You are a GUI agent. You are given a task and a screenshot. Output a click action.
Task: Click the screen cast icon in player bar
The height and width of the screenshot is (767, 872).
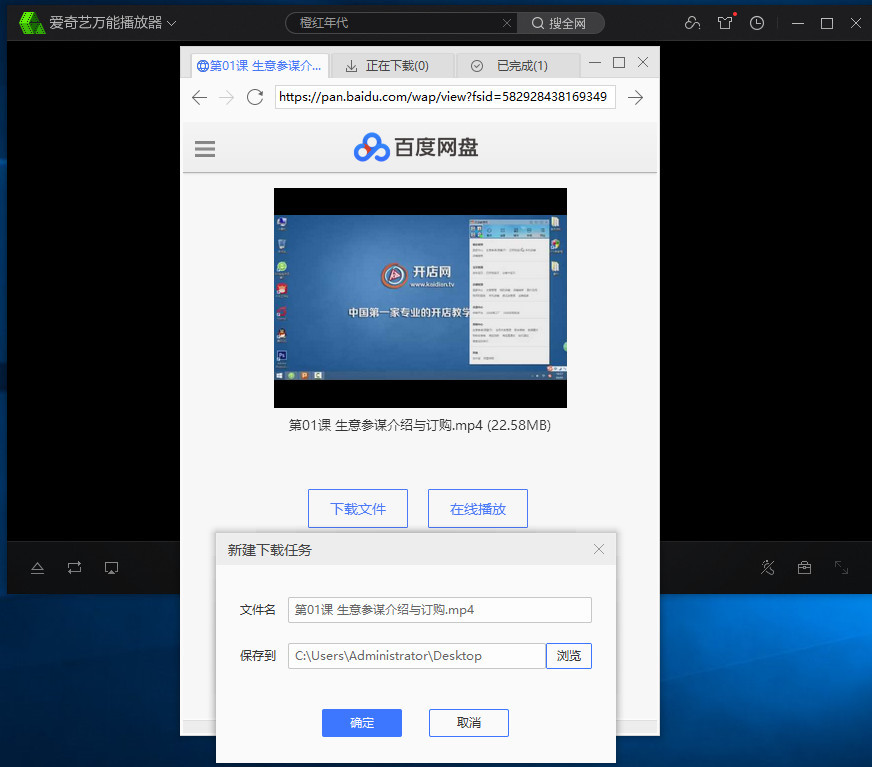tap(111, 568)
